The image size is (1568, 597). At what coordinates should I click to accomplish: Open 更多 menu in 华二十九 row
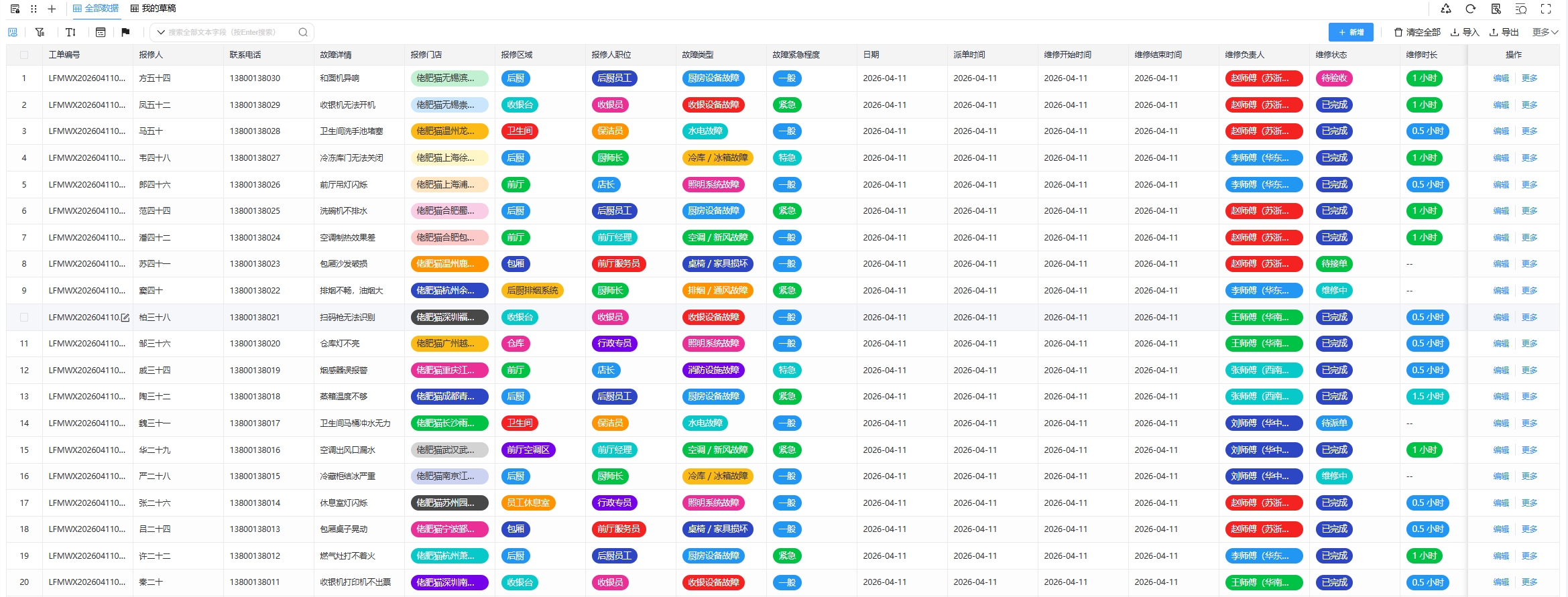click(1529, 450)
